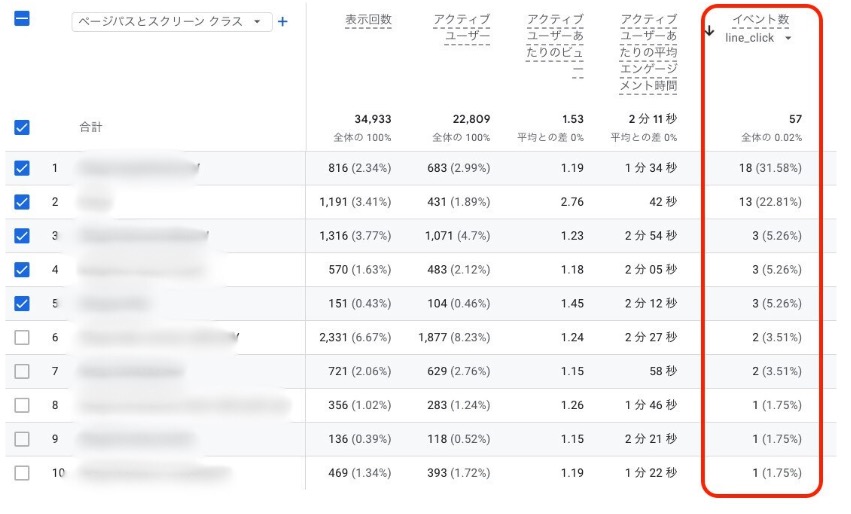Click the 2,331 (6.67%) views cell
Viewport: 851px width, 514px height.
(x=355, y=337)
